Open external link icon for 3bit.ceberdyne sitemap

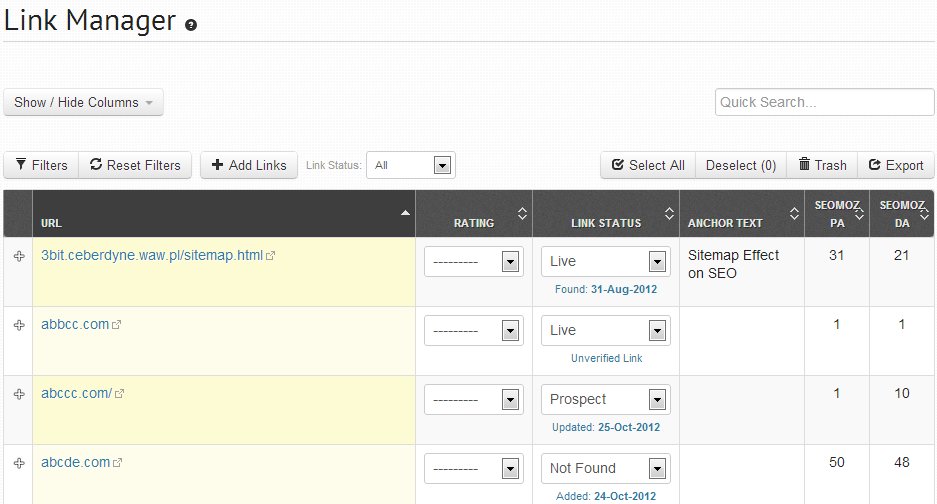tap(270, 256)
